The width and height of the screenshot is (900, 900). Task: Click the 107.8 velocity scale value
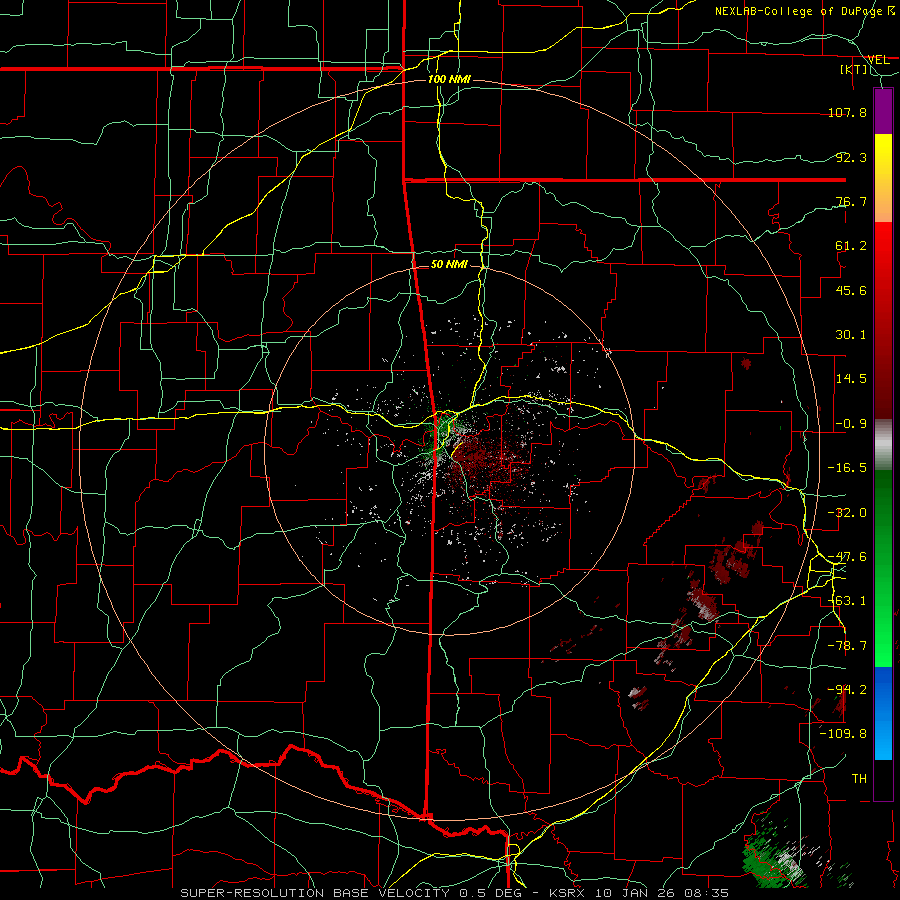click(x=847, y=112)
